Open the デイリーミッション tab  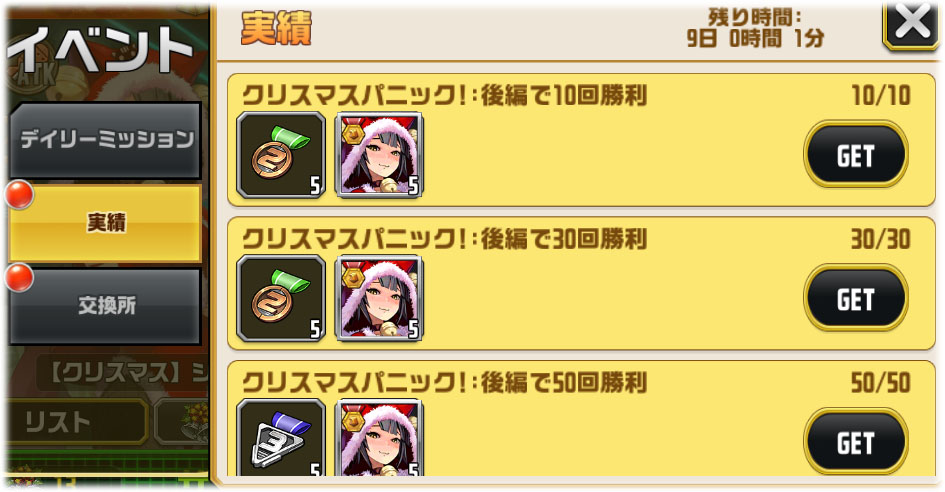pos(105,140)
